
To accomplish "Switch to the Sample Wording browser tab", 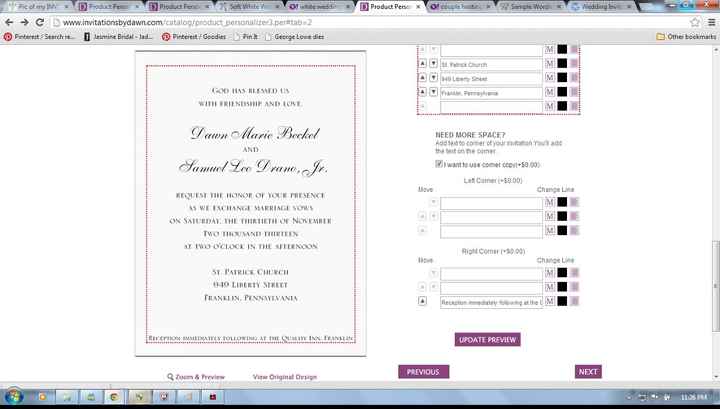I will (x=530, y=7).
